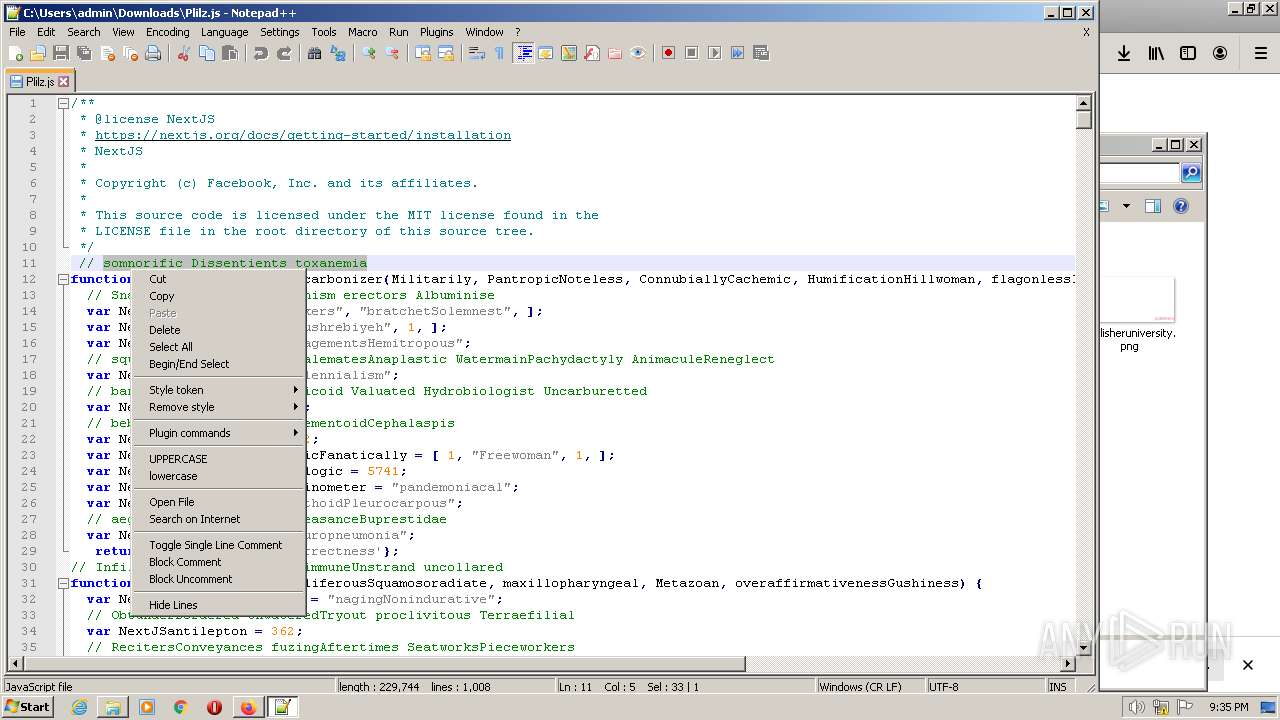Toggle Show All Characters pilcrow icon
Viewport: 1280px width, 720px height.
(500, 53)
